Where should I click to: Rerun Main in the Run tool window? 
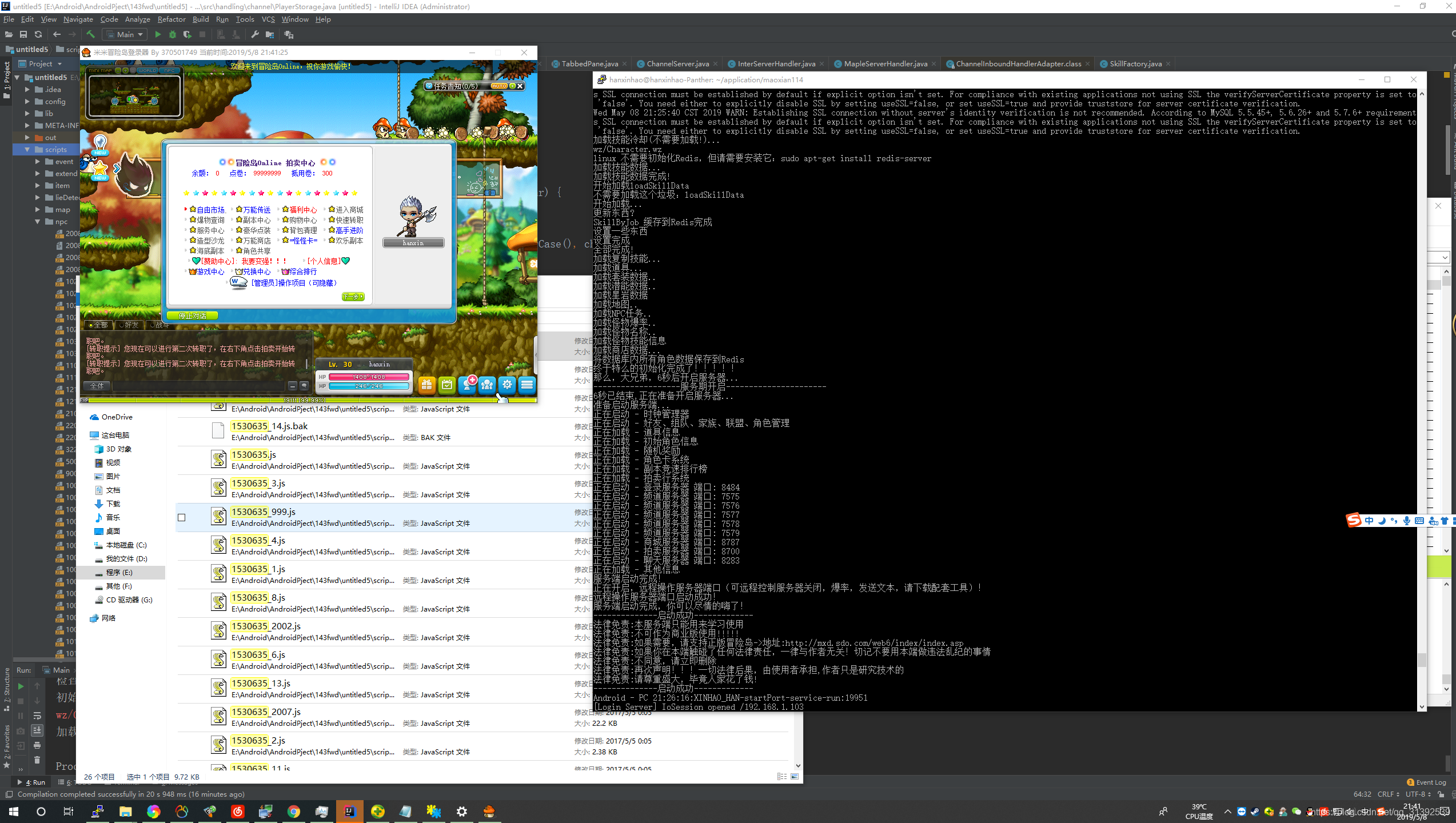point(21,686)
